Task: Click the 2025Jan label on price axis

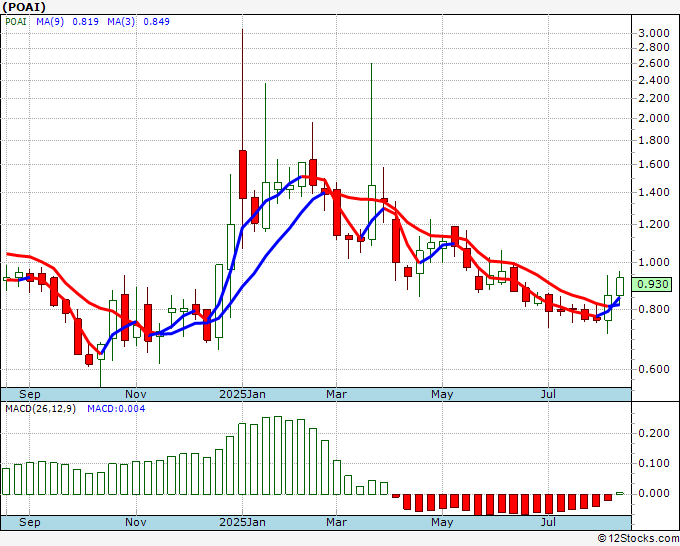Action: [243, 394]
